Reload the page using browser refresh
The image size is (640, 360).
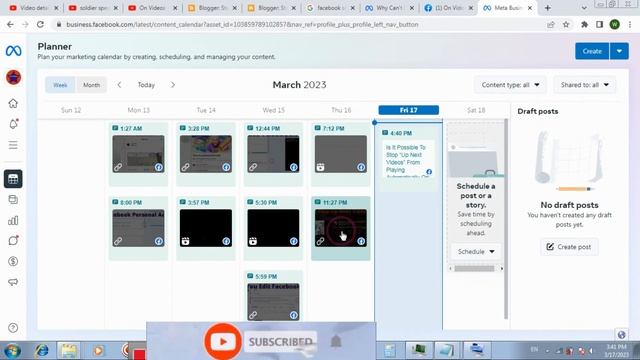coord(40,24)
